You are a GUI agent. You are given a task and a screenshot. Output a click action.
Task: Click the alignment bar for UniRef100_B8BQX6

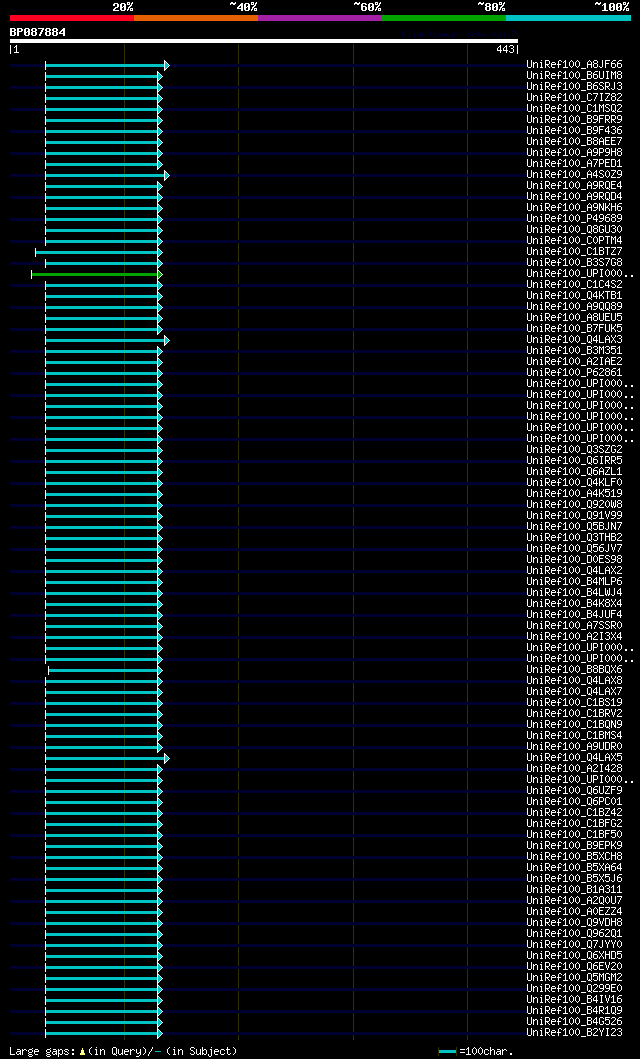tap(105, 669)
